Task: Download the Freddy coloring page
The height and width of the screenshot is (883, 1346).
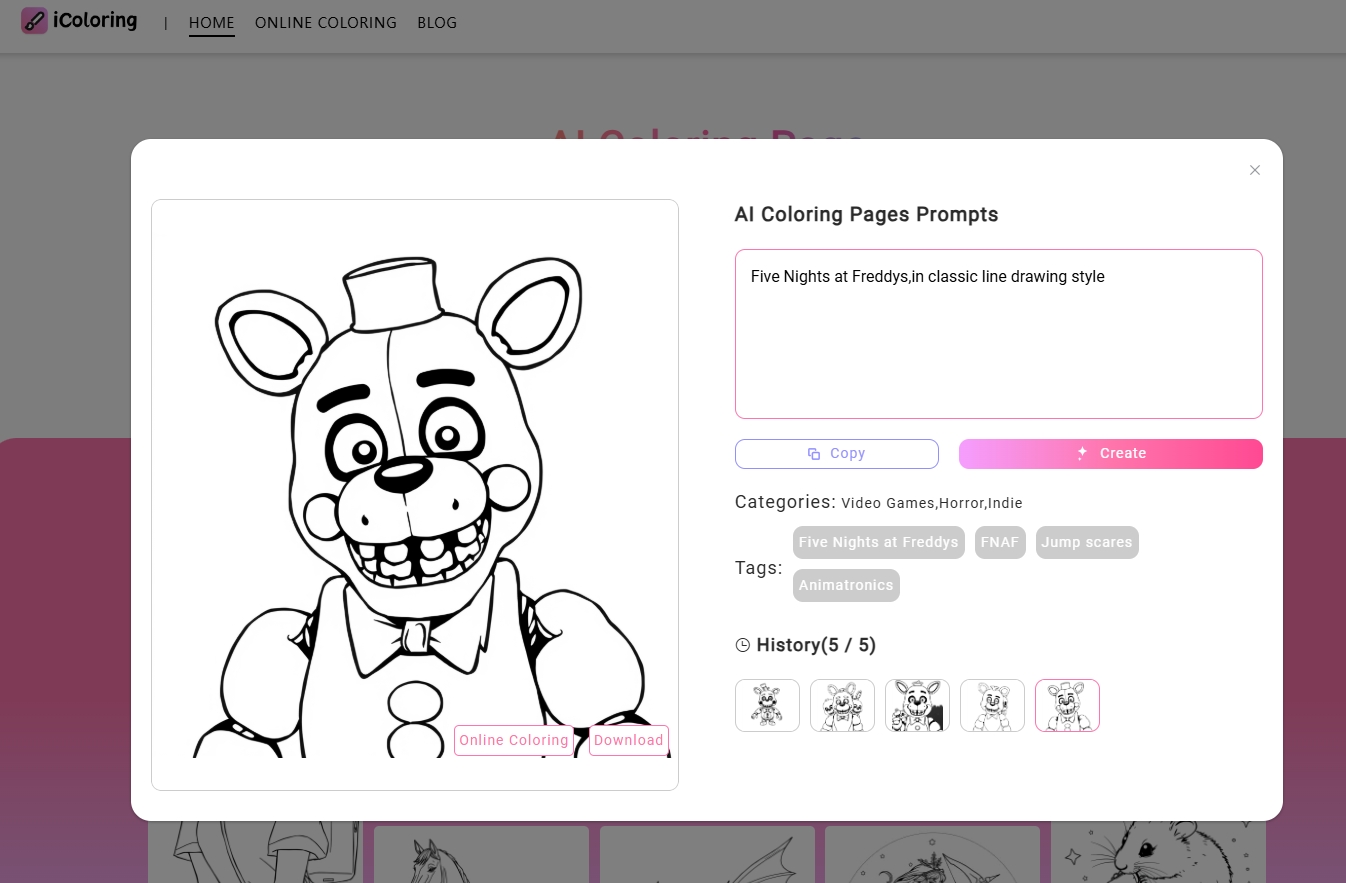Action: pyautogui.click(x=629, y=740)
